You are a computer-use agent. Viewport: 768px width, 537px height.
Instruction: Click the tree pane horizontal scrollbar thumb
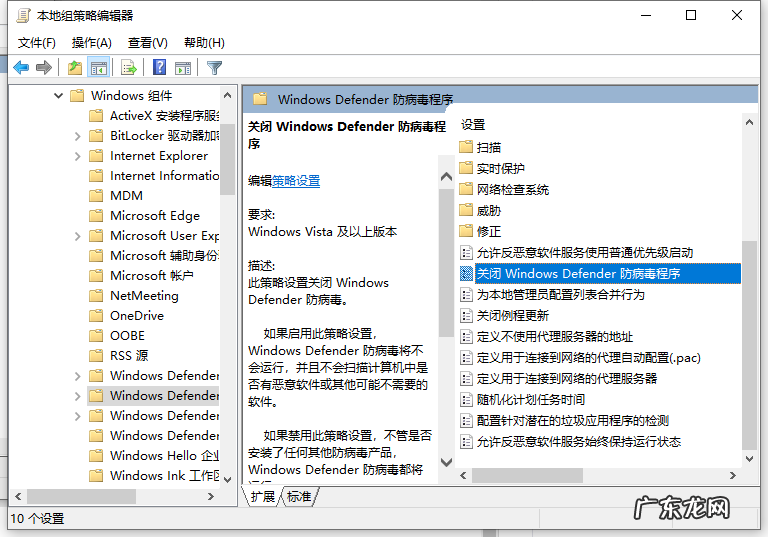tap(82, 496)
